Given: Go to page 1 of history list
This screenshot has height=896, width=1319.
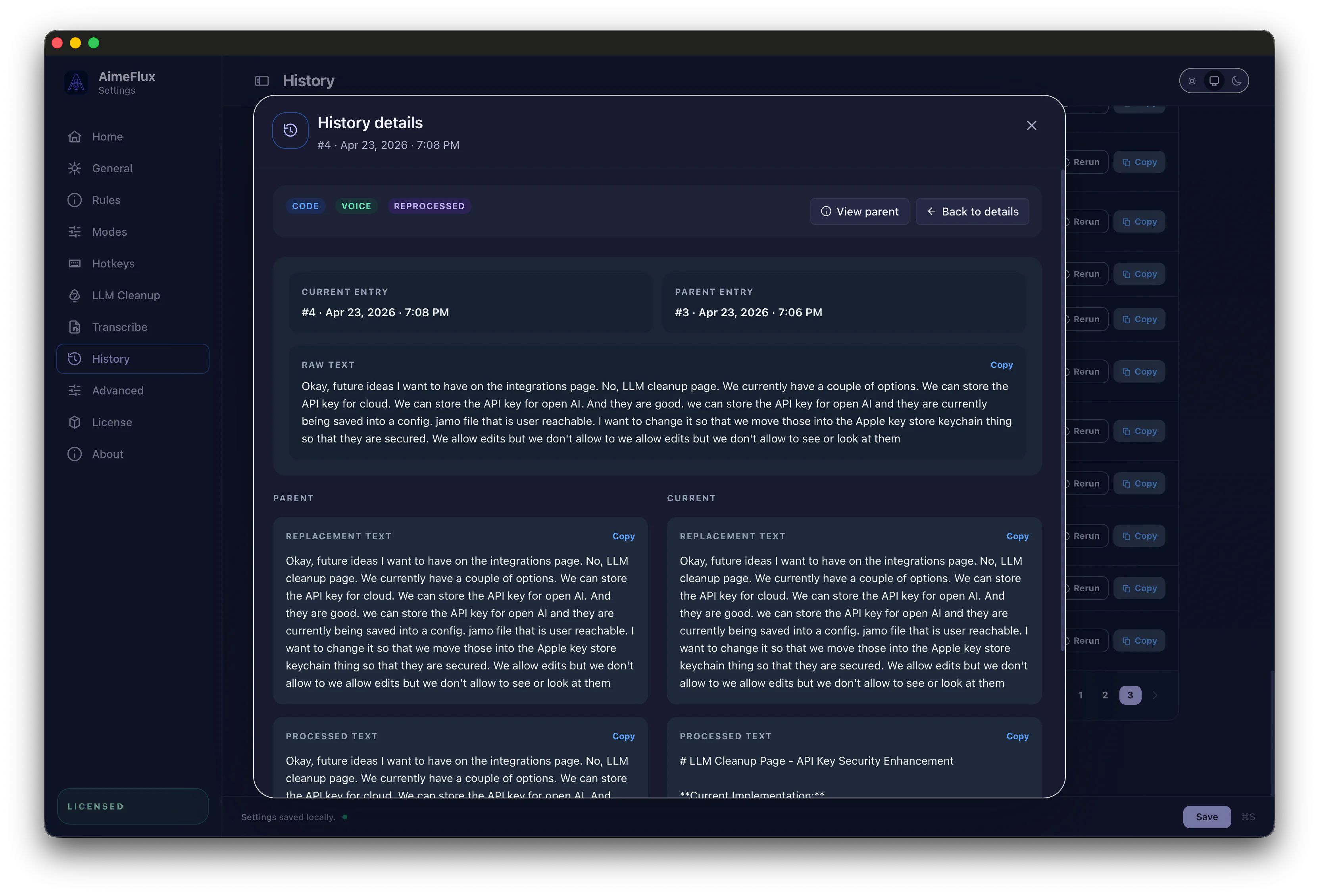Looking at the screenshot, I should 1080,695.
